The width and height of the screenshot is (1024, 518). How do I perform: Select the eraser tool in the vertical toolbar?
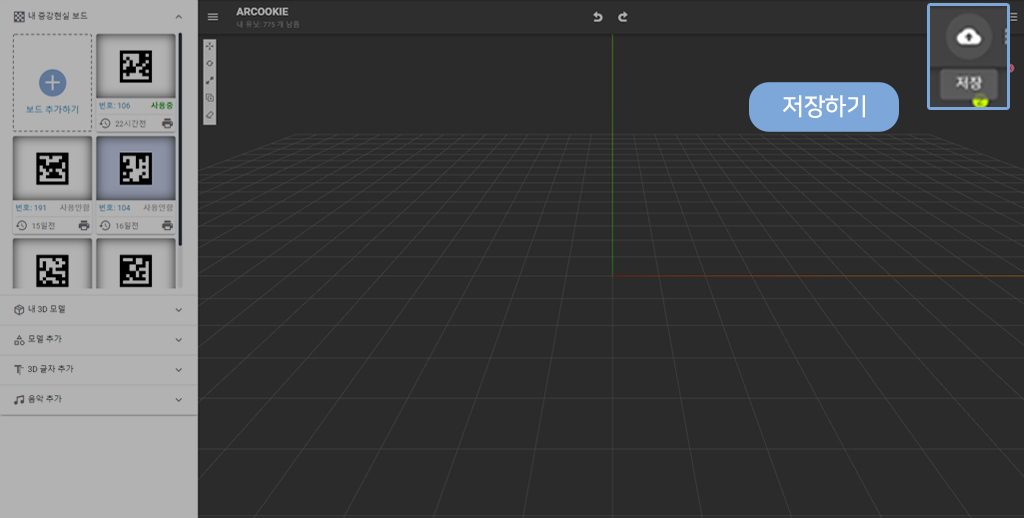coord(210,114)
